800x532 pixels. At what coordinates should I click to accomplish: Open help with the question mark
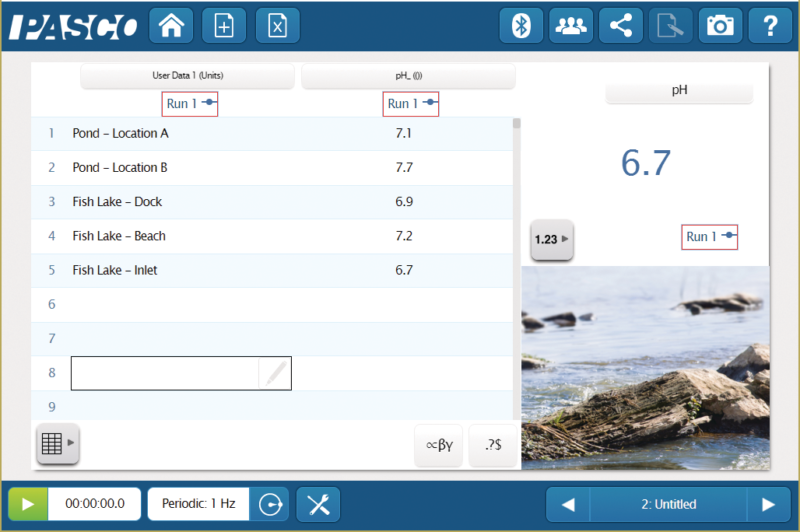point(769,26)
